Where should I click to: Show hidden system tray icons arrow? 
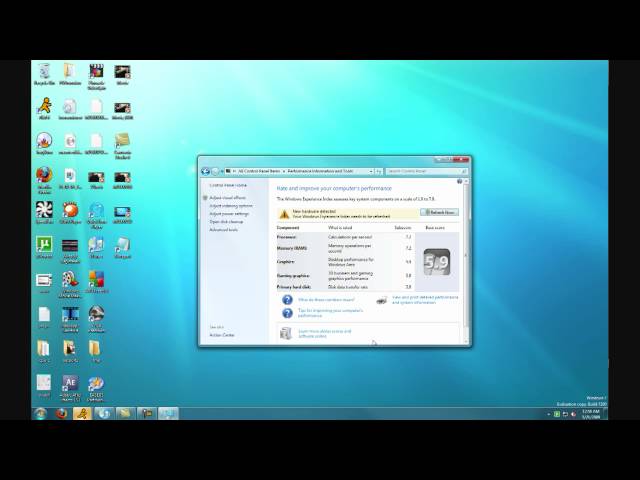(548, 414)
